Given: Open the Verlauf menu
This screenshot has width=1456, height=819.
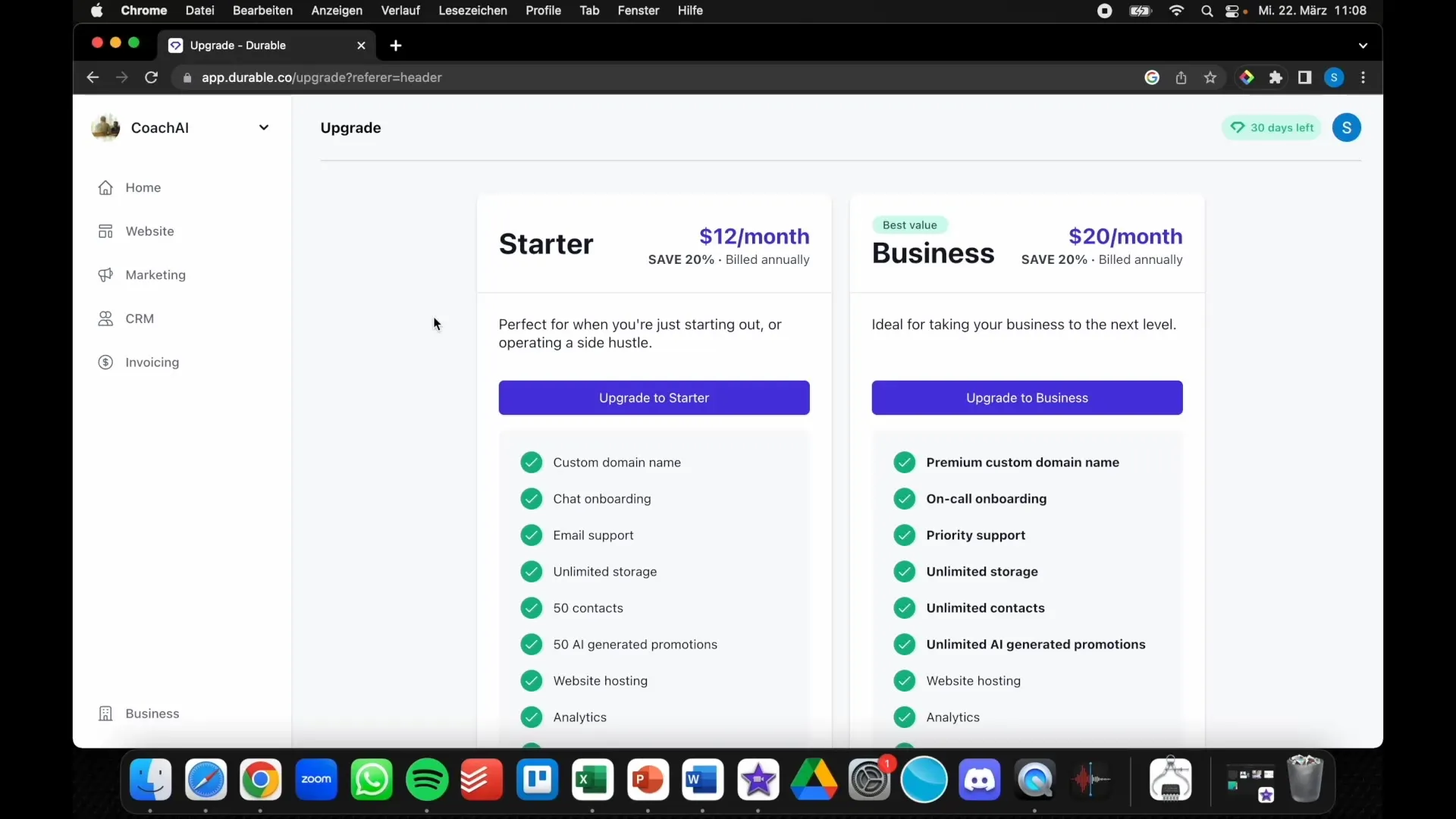Looking at the screenshot, I should 400,11.
